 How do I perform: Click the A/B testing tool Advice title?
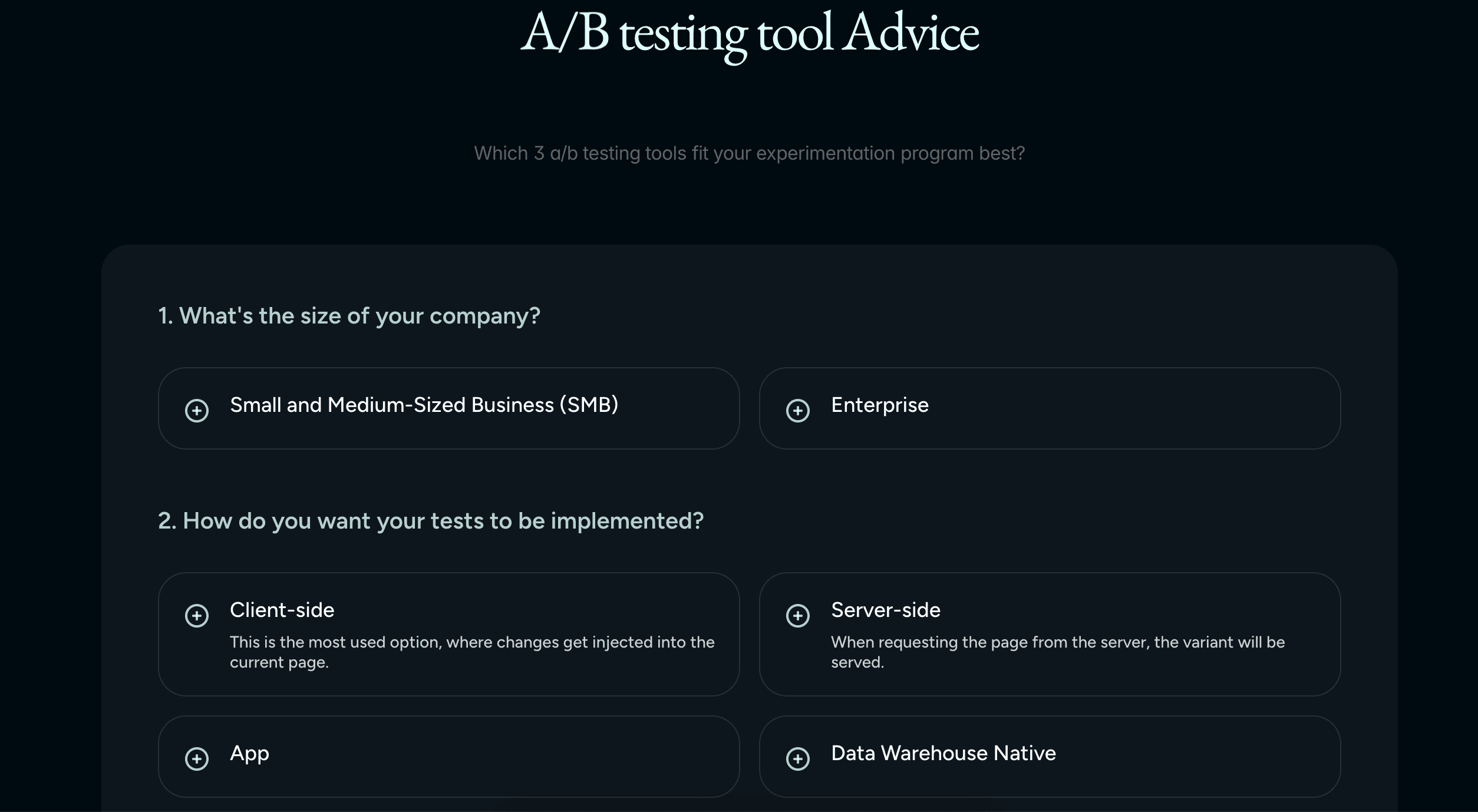(x=750, y=33)
